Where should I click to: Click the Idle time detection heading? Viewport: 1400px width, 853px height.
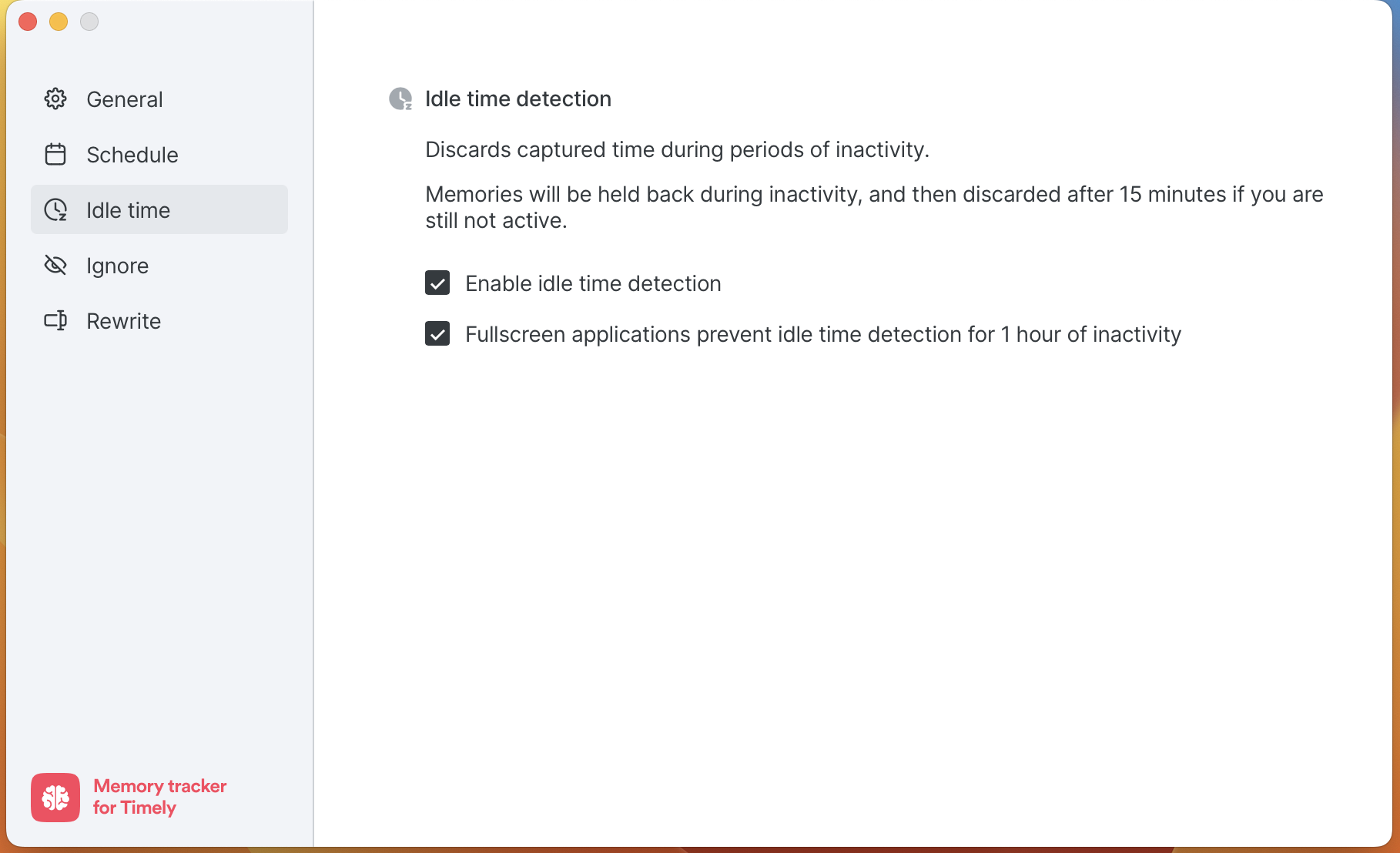[x=517, y=99]
